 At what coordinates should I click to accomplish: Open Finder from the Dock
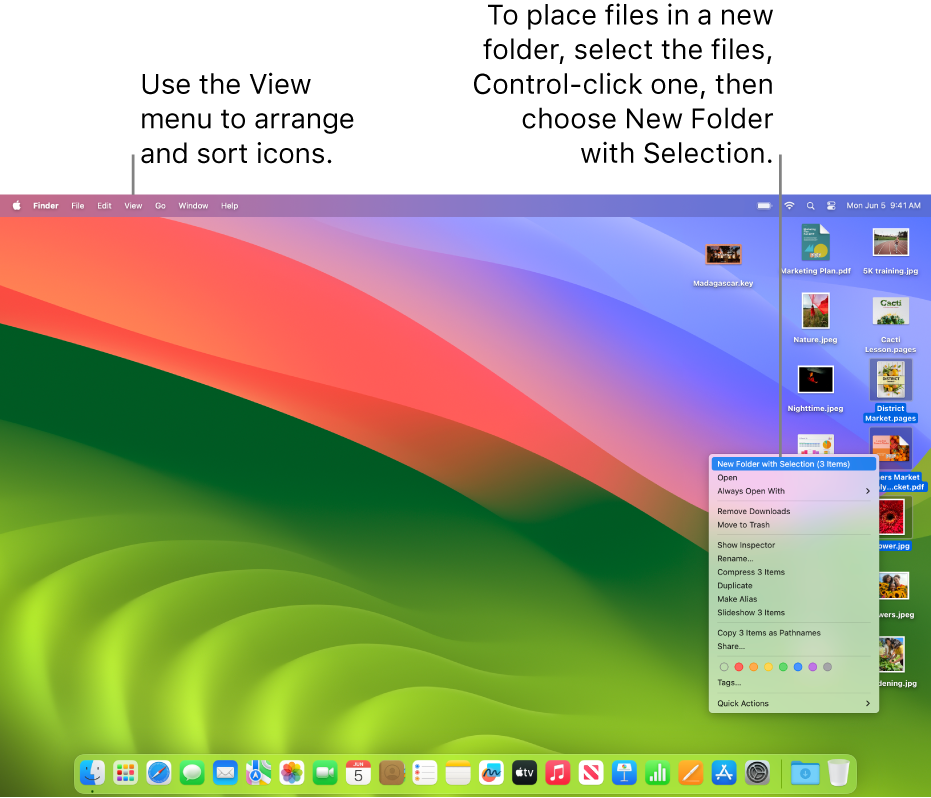(x=93, y=773)
